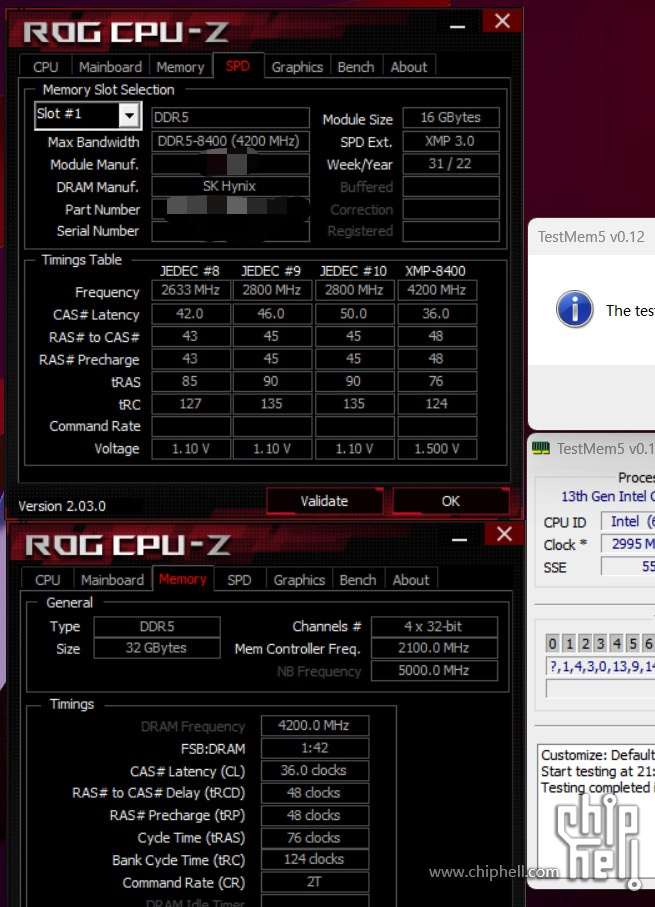Click the 13th Gen Intel processor name in TestMem5
The width and height of the screenshot is (655, 907).
coord(608,496)
